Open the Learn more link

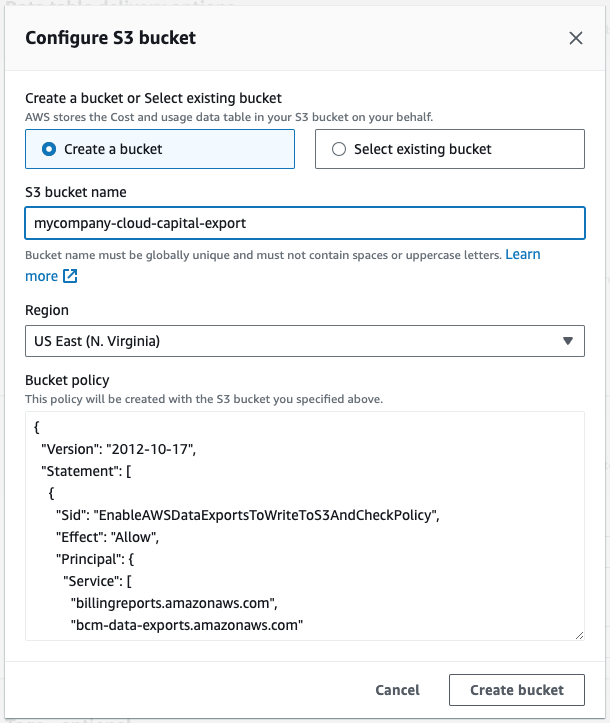522,255
